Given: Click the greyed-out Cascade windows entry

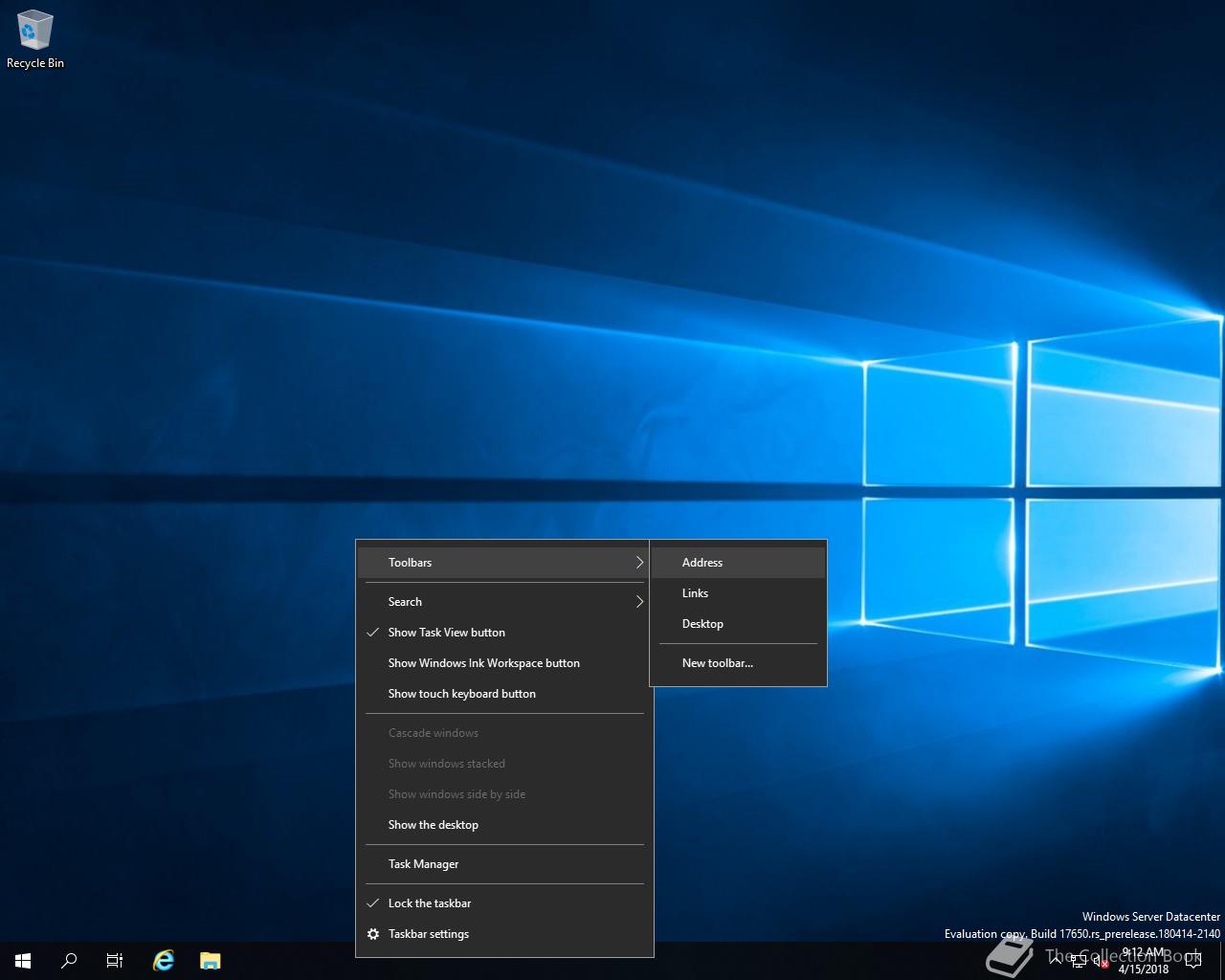Looking at the screenshot, I should (504, 733).
